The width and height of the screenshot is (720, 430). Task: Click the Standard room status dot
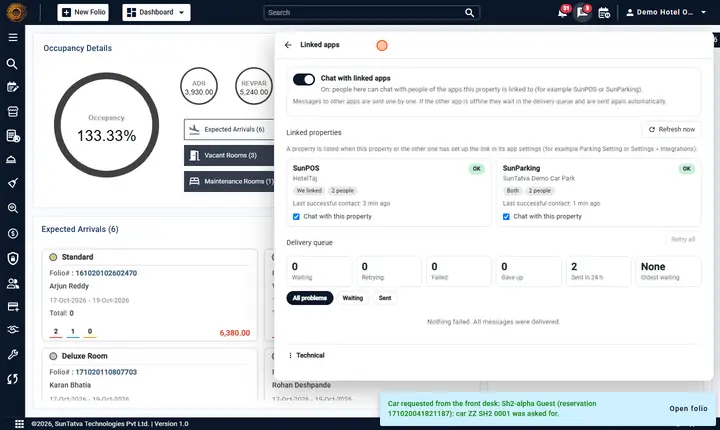click(x=53, y=257)
